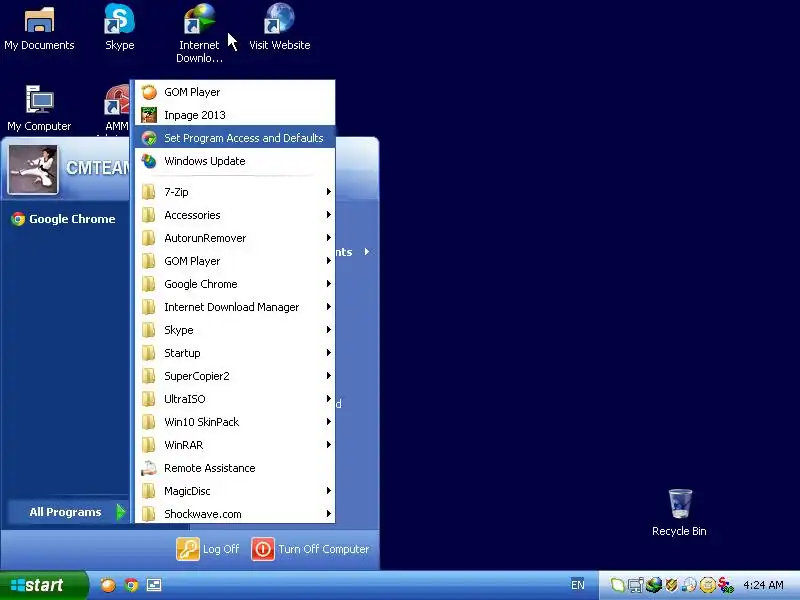Launch GOM Player from quick launch bar
Viewport: 800px width, 600px height.
(x=108, y=585)
